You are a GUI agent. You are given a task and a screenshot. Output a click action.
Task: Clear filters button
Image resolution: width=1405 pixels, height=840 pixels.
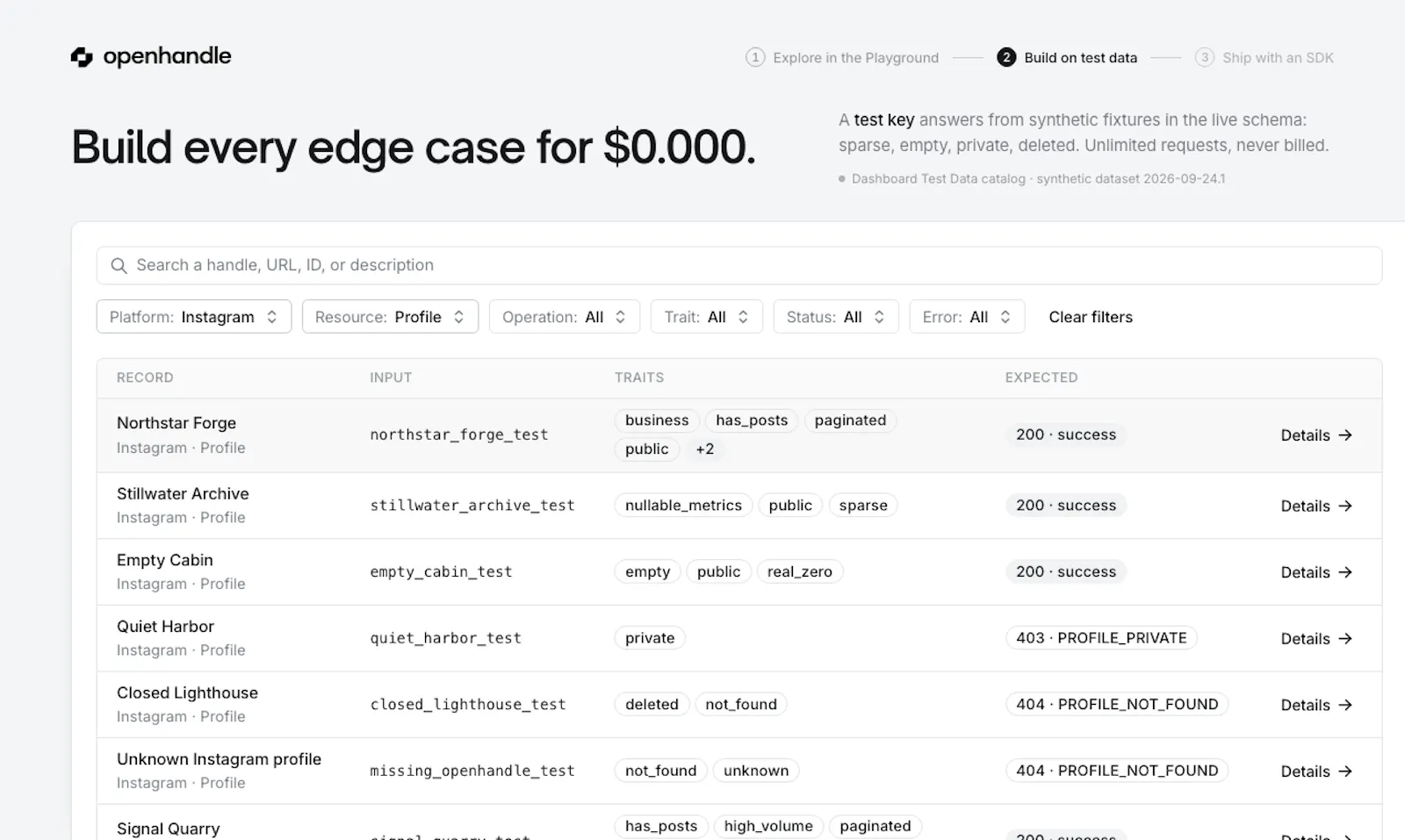pyautogui.click(x=1091, y=317)
